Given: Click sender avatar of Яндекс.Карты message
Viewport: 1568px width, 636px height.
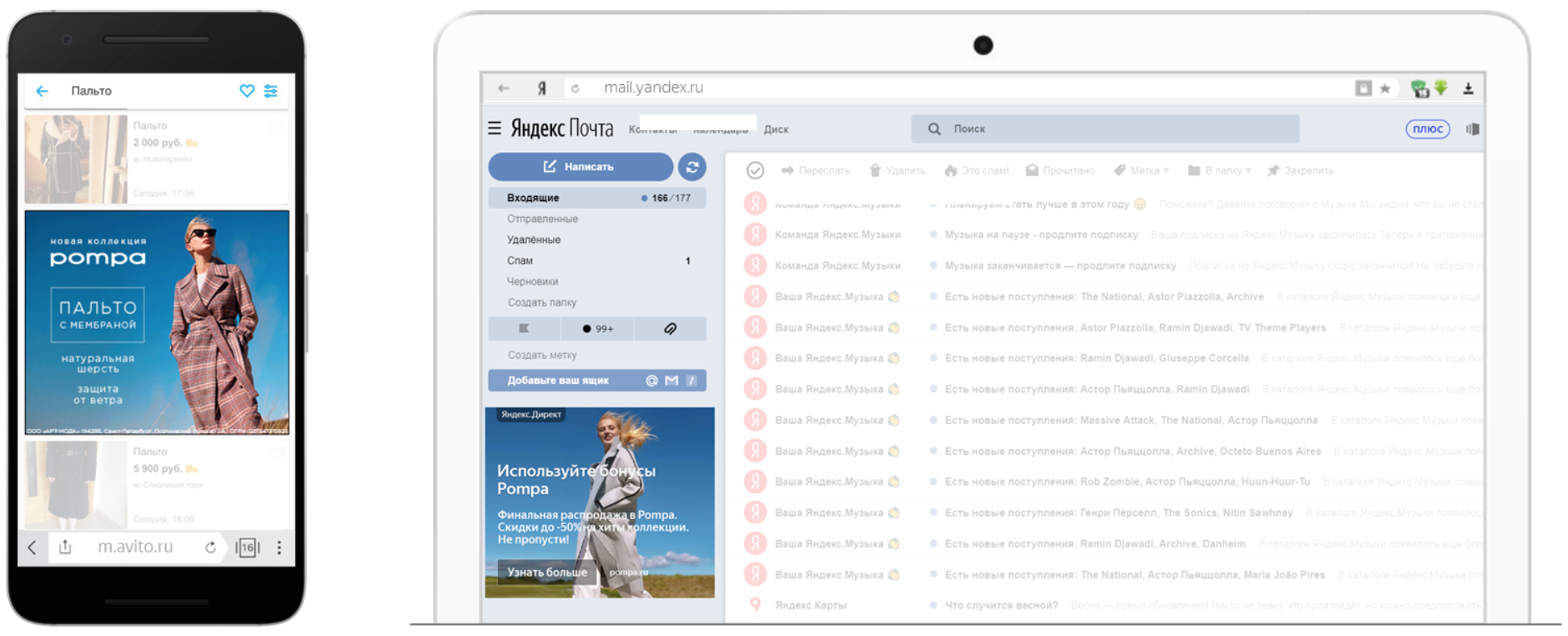Looking at the screenshot, I should click(x=756, y=604).
